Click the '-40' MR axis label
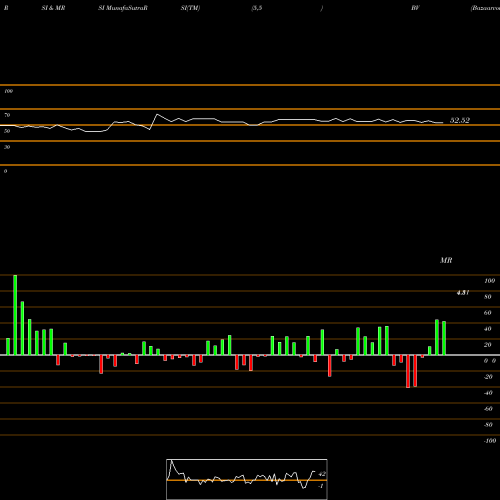 (x=488, y=393)
